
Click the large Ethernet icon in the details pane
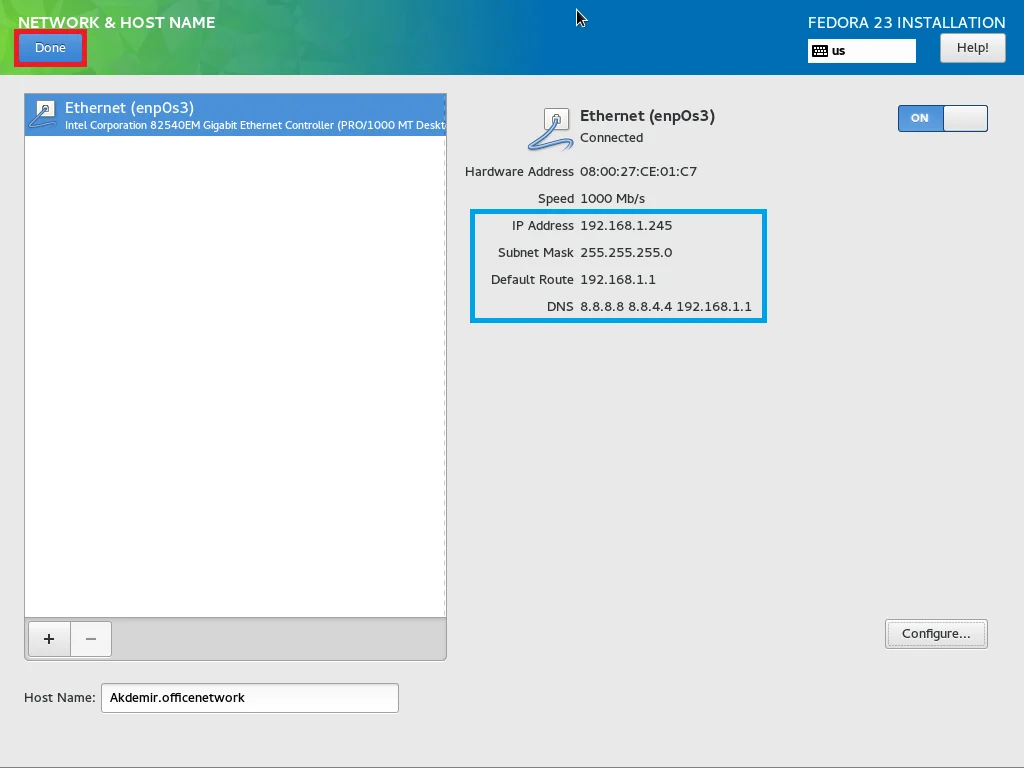click(551, 129)
